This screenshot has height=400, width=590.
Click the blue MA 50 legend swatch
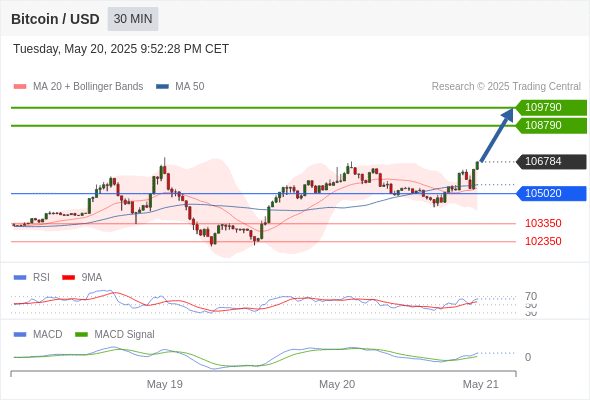[162, 87]
